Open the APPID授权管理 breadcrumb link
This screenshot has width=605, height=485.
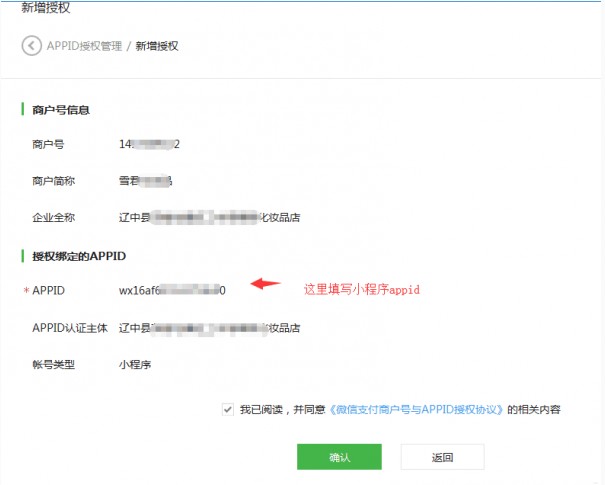[x=84, y=46]
